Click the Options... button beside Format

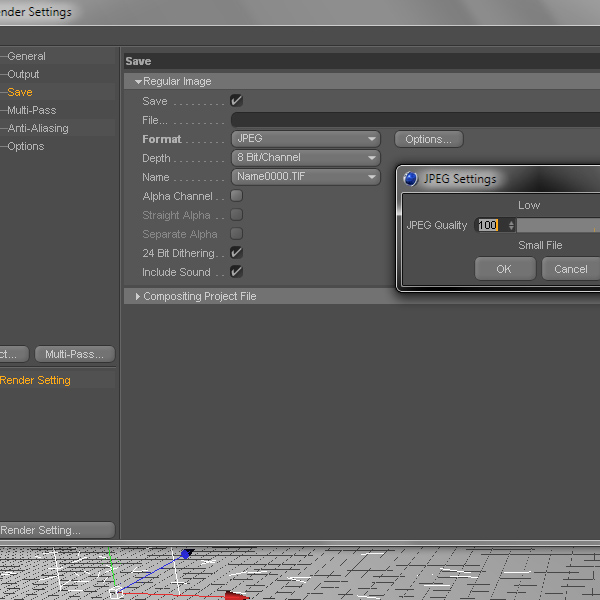point(429,139)
